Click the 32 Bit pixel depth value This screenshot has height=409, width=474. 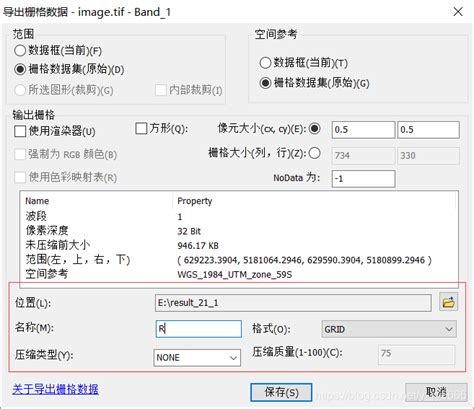point(189,231)
